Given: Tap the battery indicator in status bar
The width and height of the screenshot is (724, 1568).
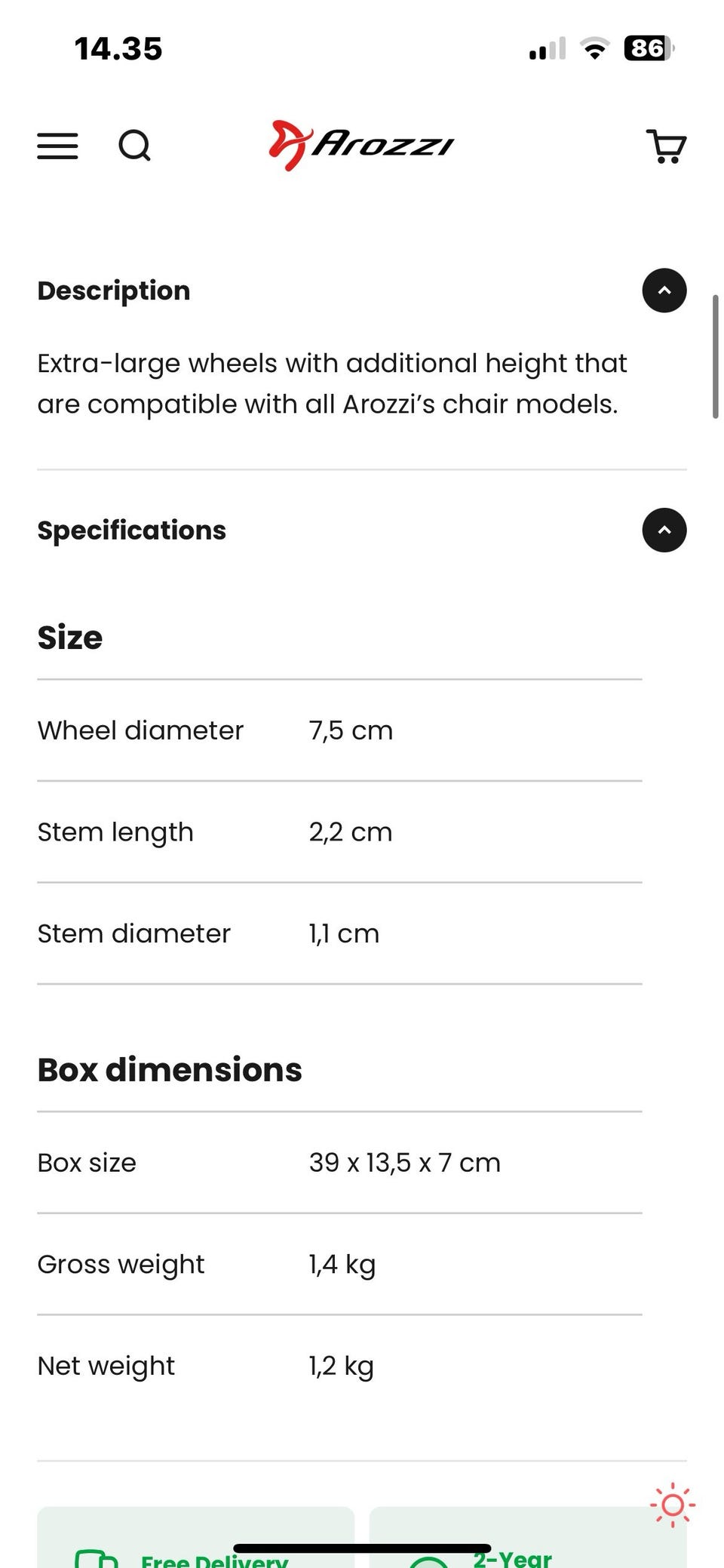Looking at the screenshot, I should click(x=648, y=49).
